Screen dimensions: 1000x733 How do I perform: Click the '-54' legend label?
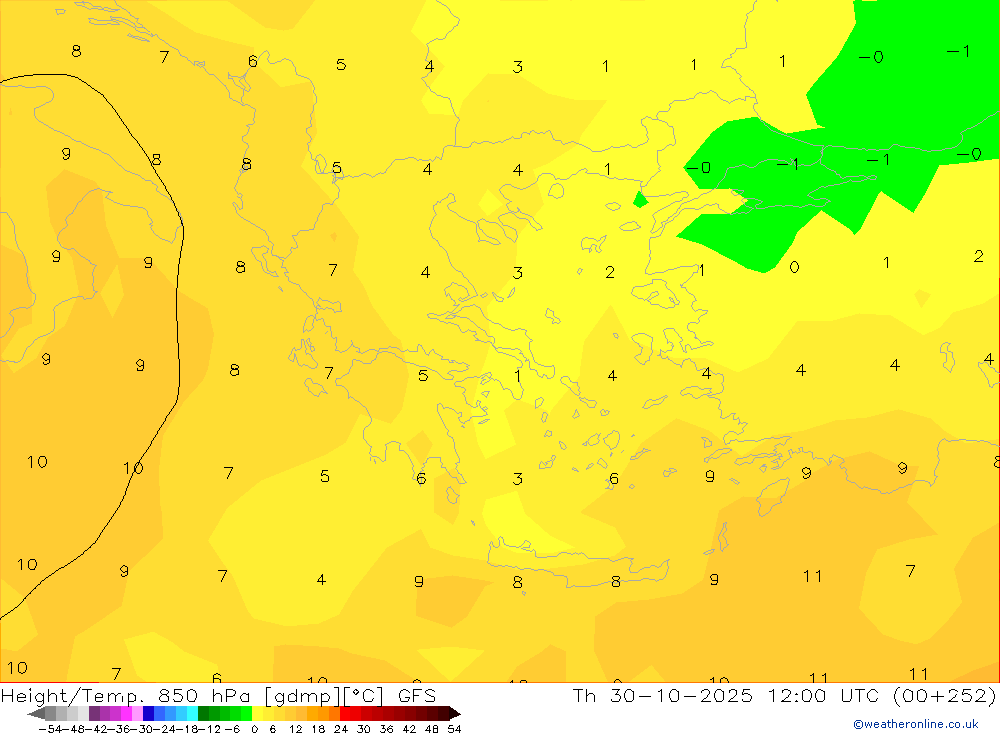50,729
